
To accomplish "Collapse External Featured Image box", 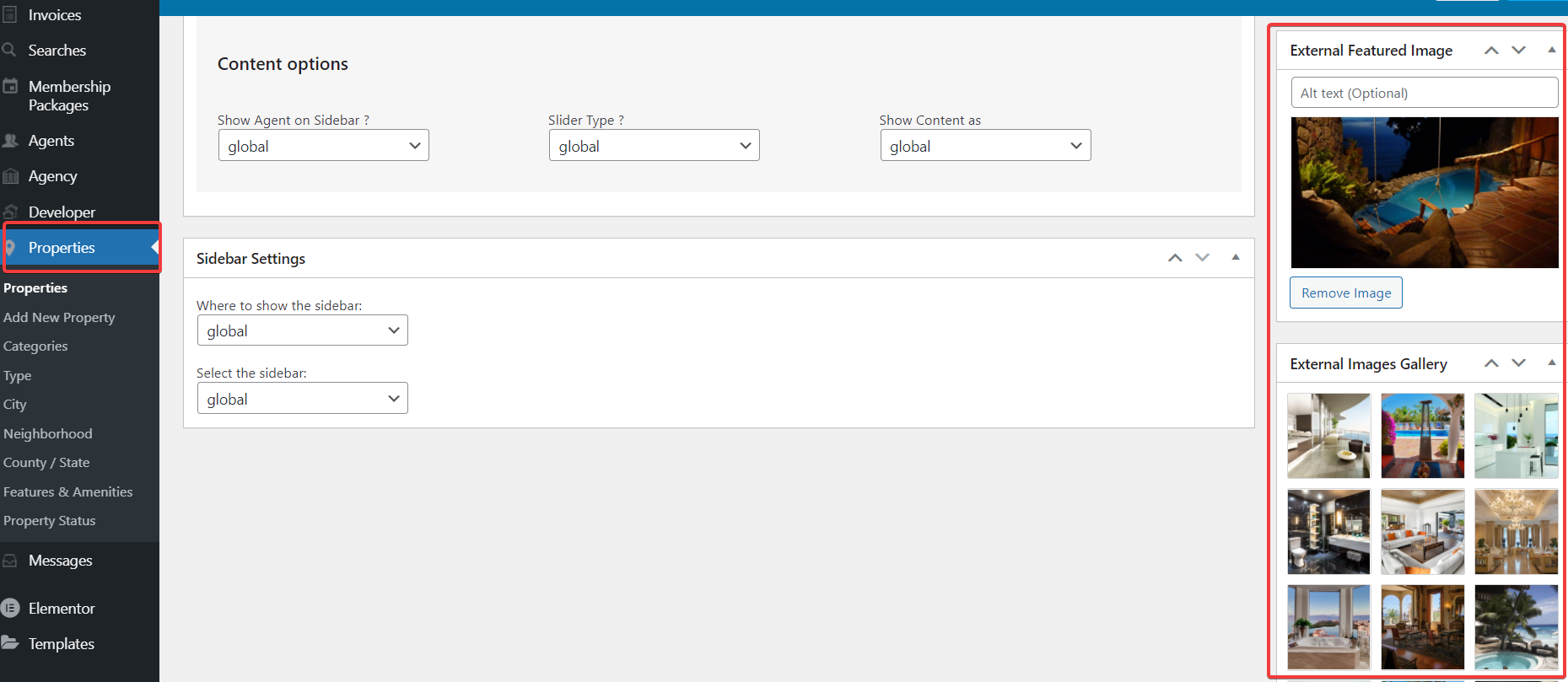I will point(1551,51).
